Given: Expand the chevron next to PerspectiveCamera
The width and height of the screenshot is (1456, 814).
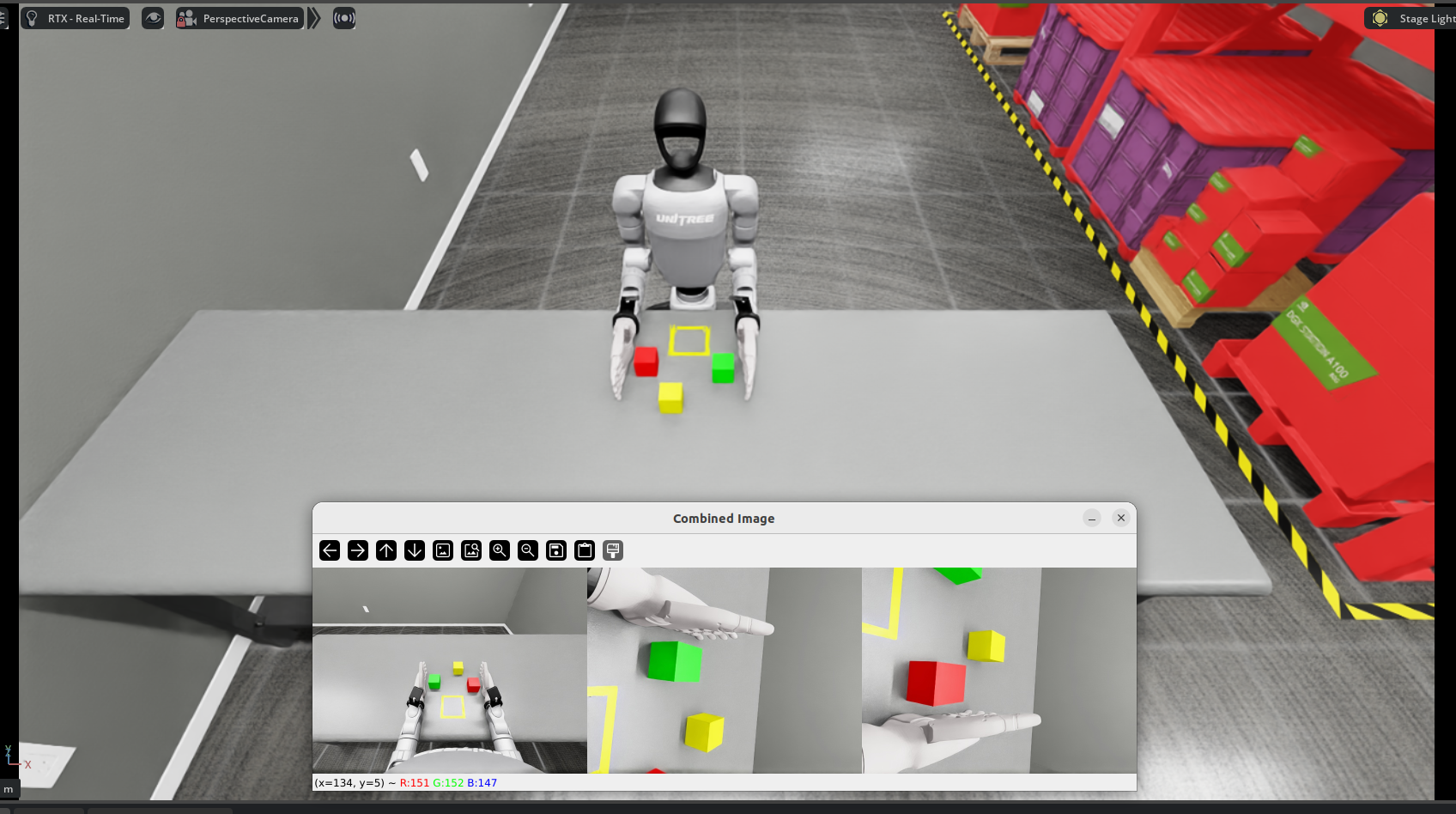Looking at the screenshot, I should (x=314, y=18).
